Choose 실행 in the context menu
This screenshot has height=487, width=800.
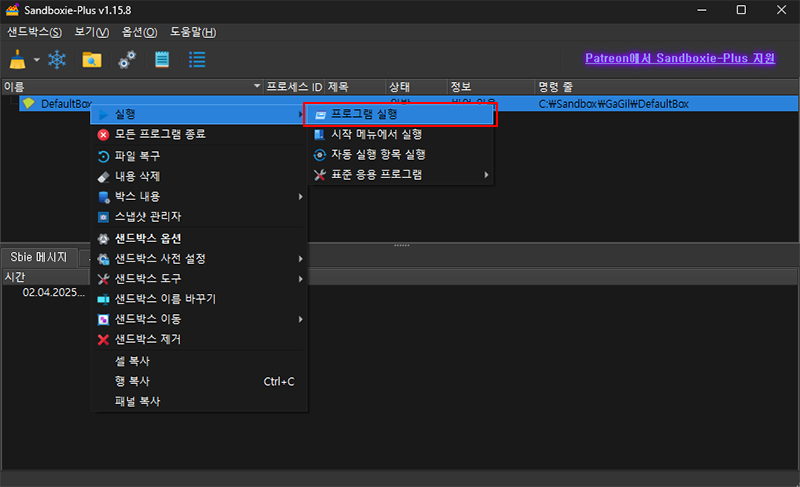199,114
